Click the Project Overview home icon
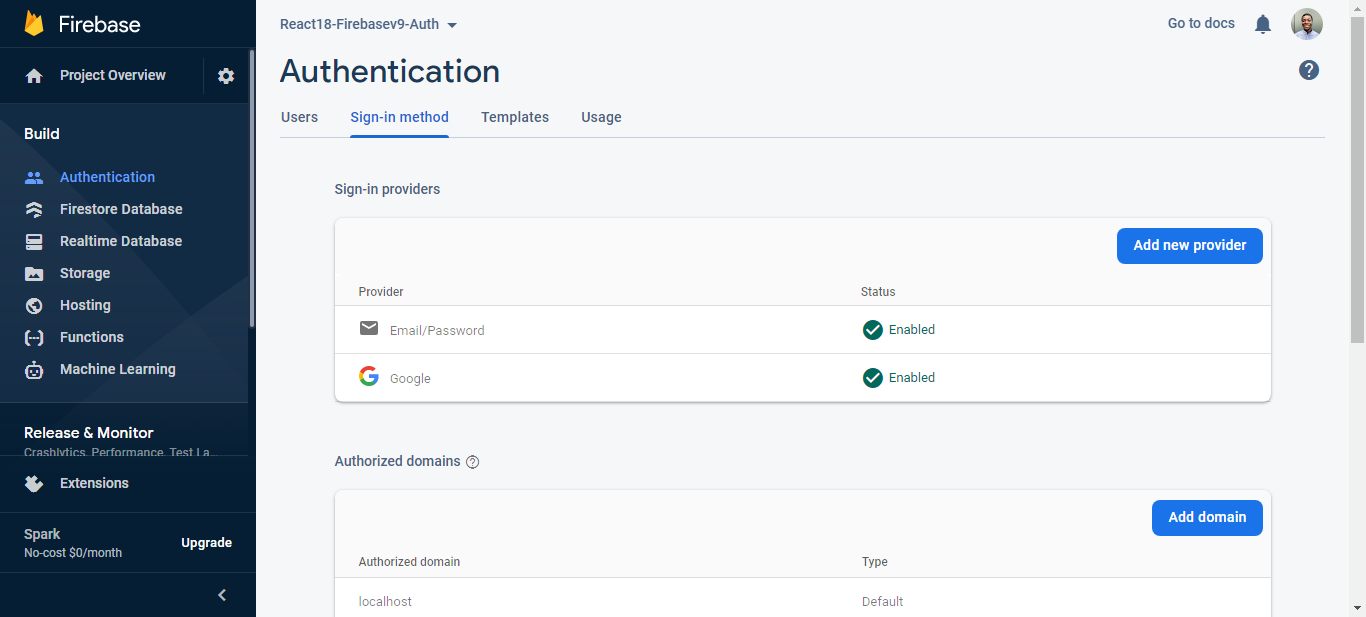The width and height of the screenshot is (1366, 617). coord(34,76)
